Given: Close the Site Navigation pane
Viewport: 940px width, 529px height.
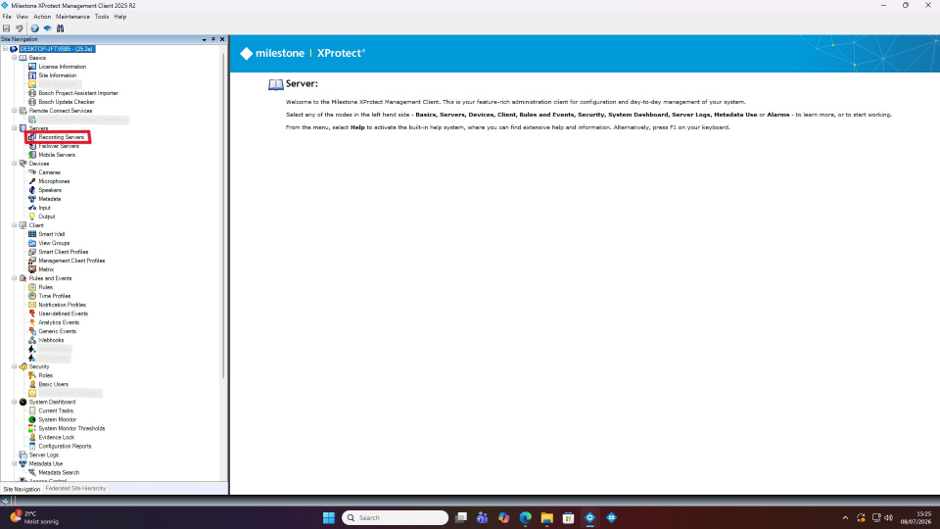Looking at the screenshot, I should click(x=222, y=39).
